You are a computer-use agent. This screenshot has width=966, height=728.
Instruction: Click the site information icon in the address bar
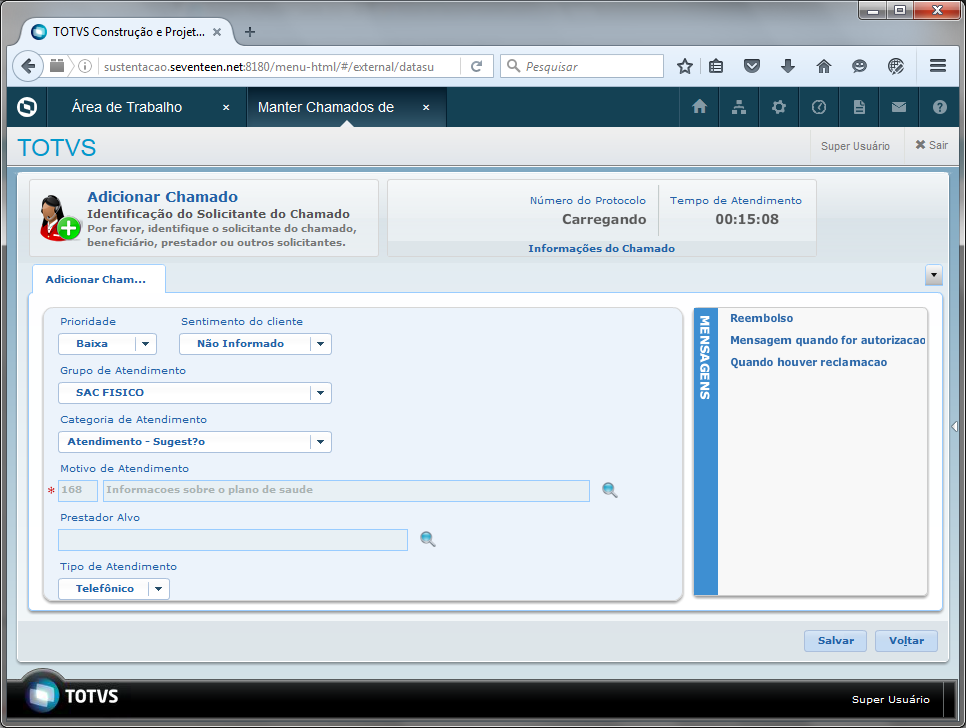tap(85, 66)
